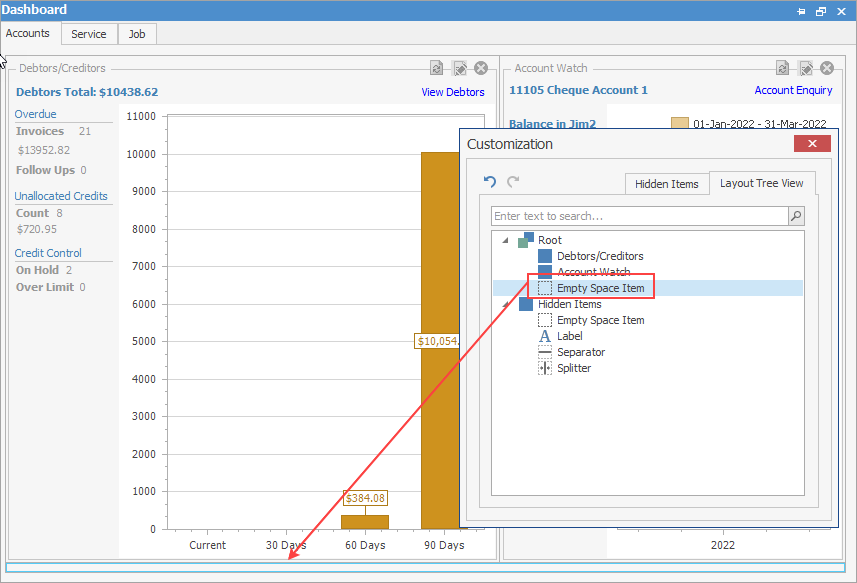Remove the Account Watch widget

click(827, 68)
